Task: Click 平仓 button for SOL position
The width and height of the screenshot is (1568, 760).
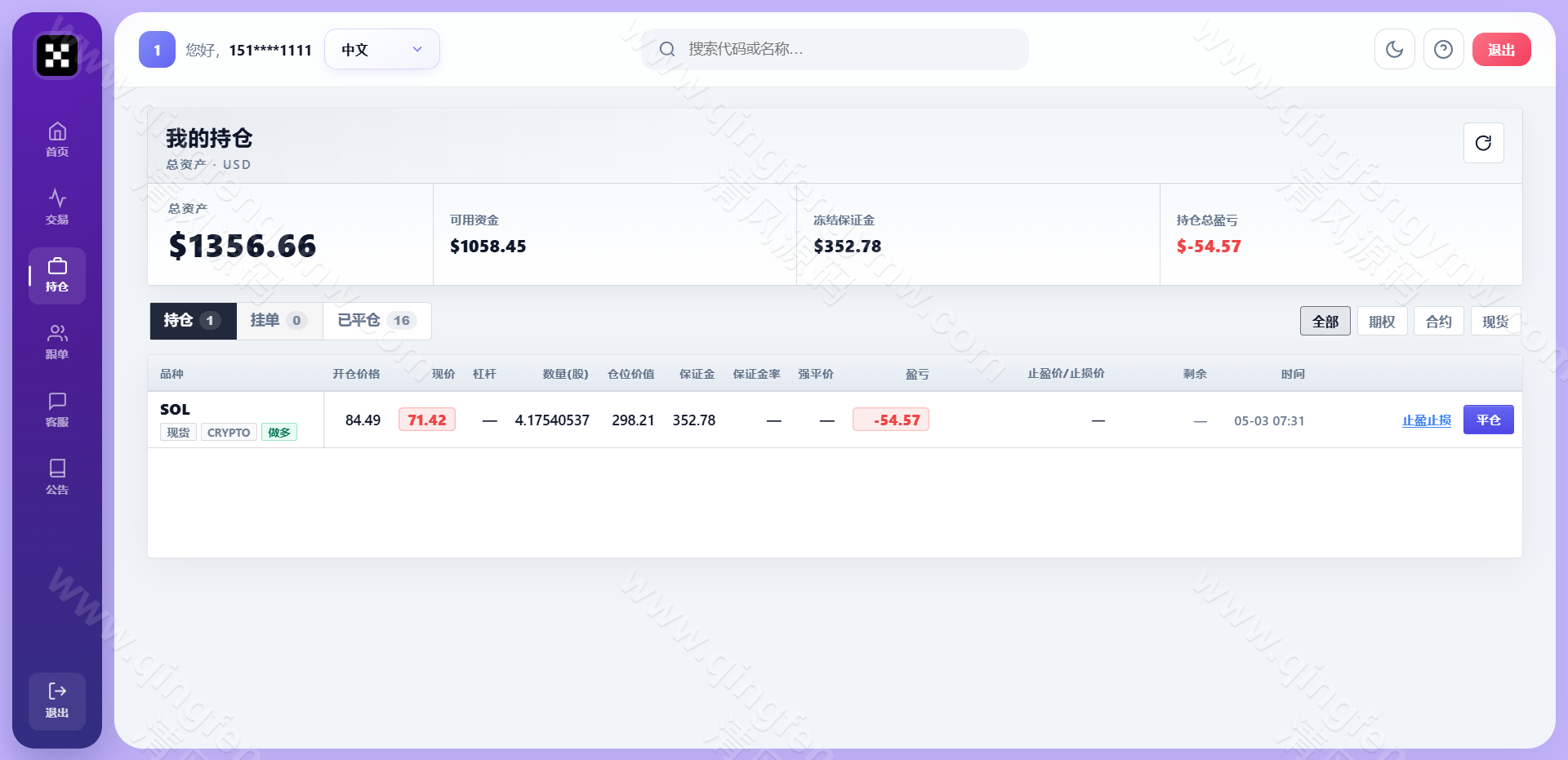Action: [x=1488, y=420]
